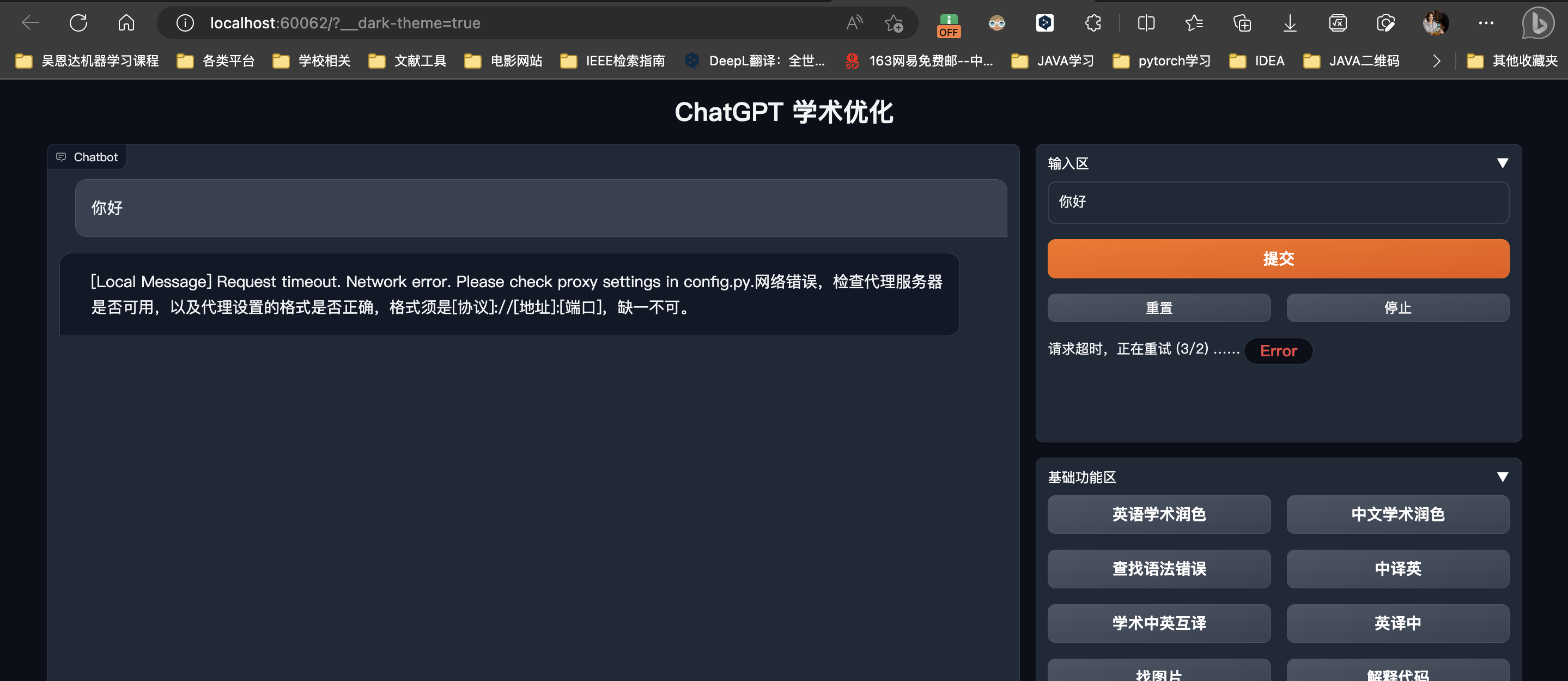The image size is (1568, 681).
Task: Launch the Math Solver tool icon
Action: tap(1338, 22)
